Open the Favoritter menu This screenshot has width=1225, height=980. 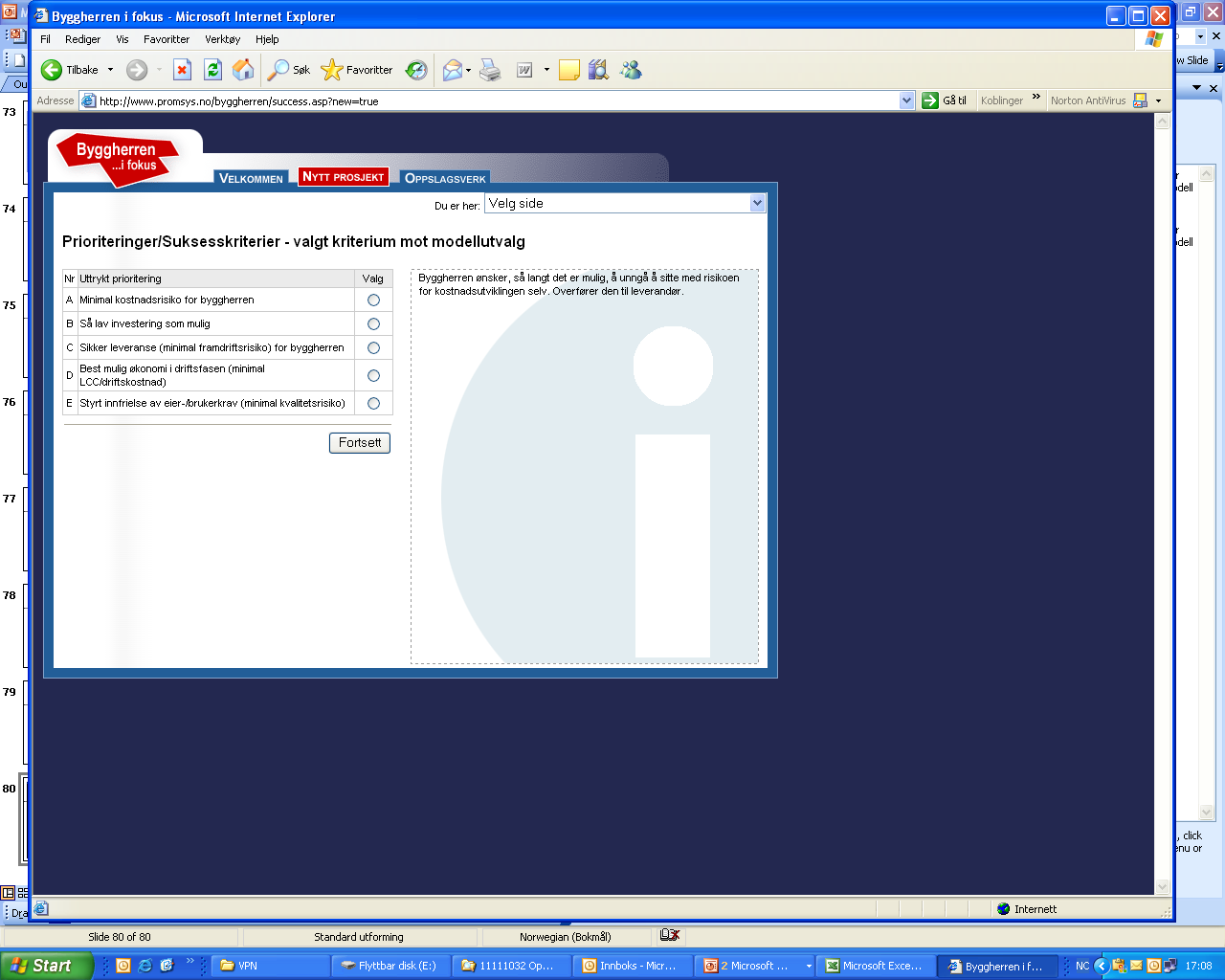[x=167, y=39]
